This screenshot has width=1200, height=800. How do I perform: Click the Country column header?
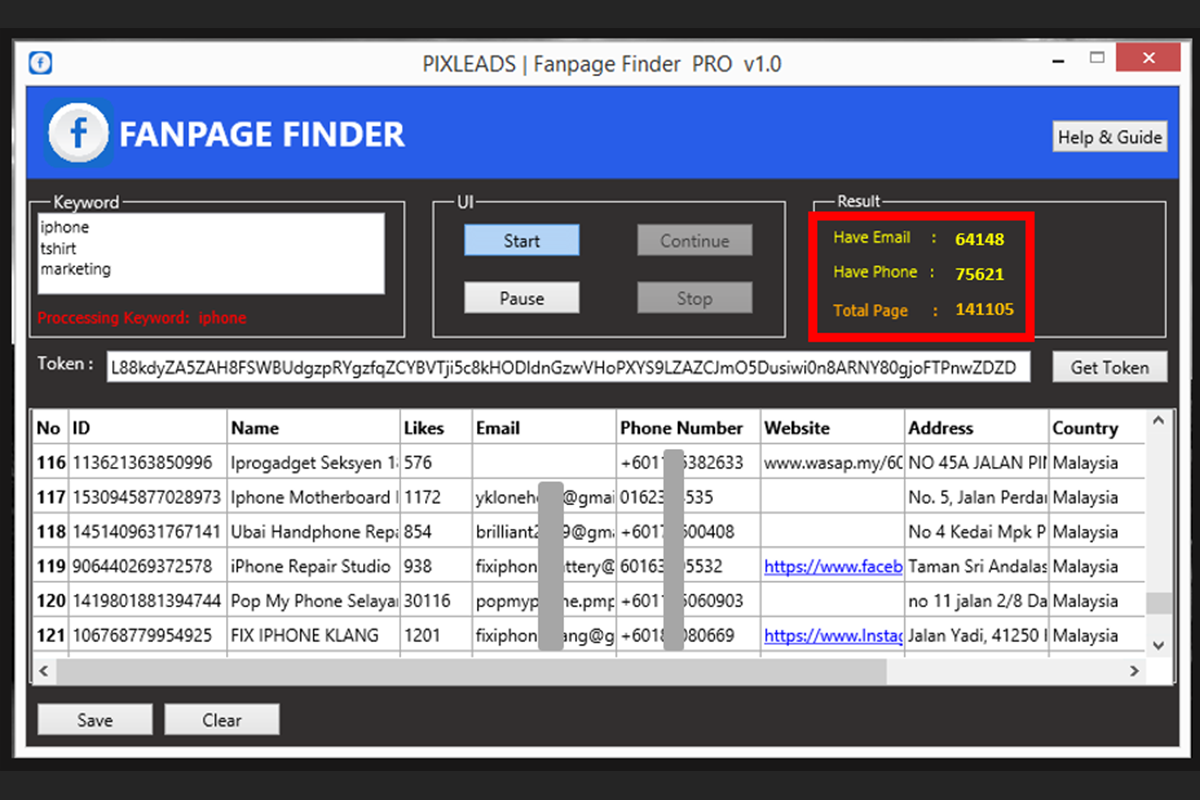pos(1097,428)
